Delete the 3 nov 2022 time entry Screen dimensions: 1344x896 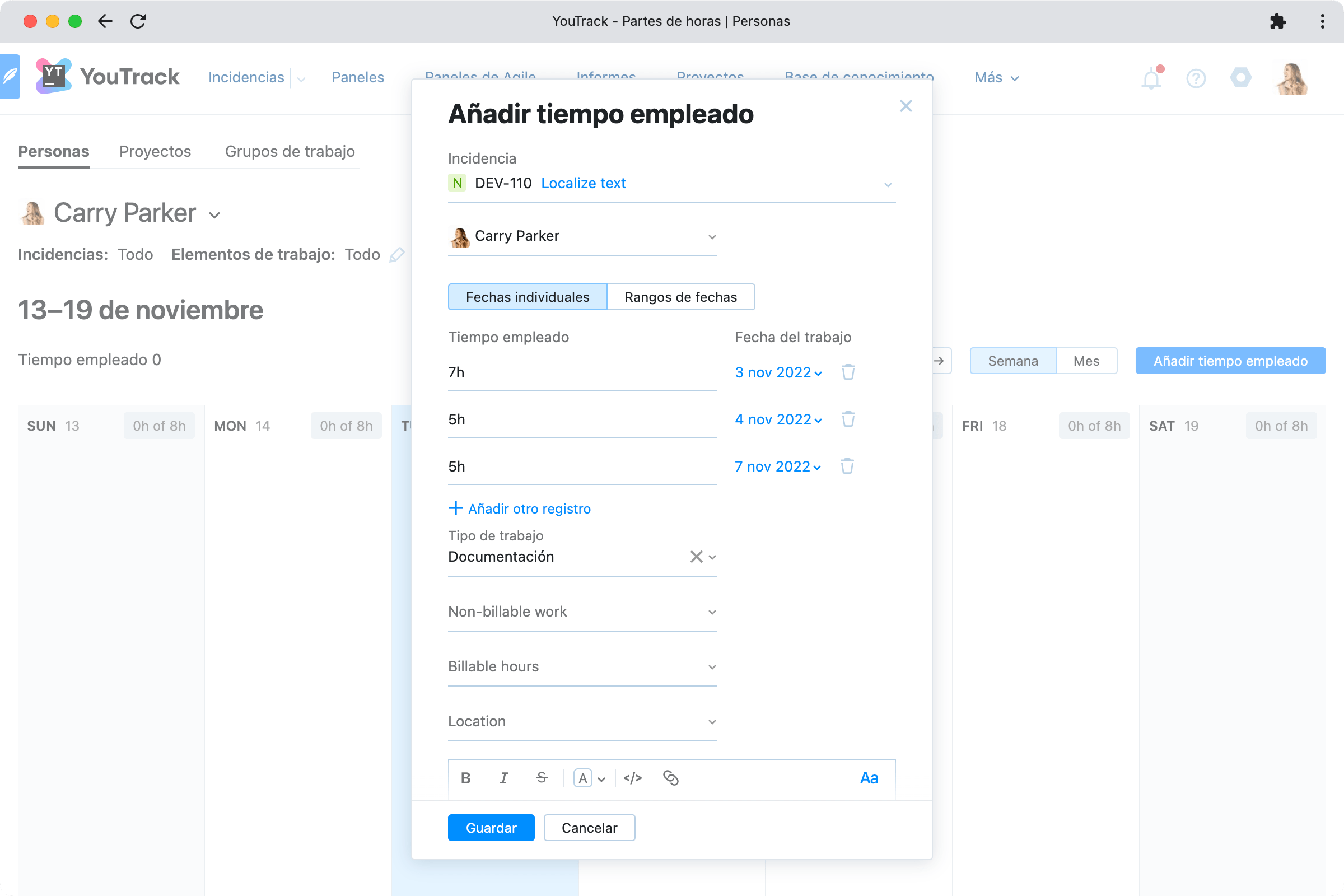tap(847, 372)
